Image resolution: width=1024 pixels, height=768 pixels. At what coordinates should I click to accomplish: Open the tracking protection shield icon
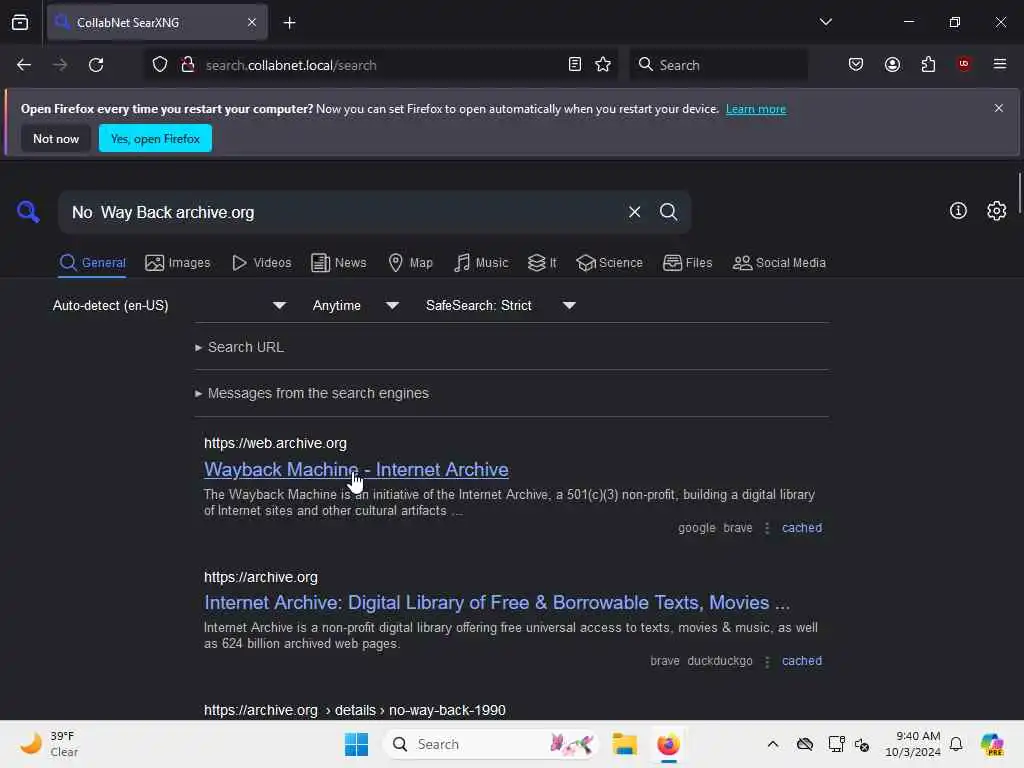click(x=160, y=65)
